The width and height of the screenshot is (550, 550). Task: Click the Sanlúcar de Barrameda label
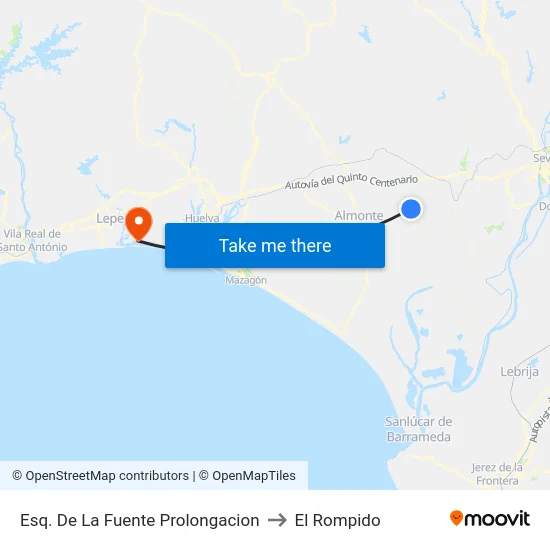(x=418, y=429)
